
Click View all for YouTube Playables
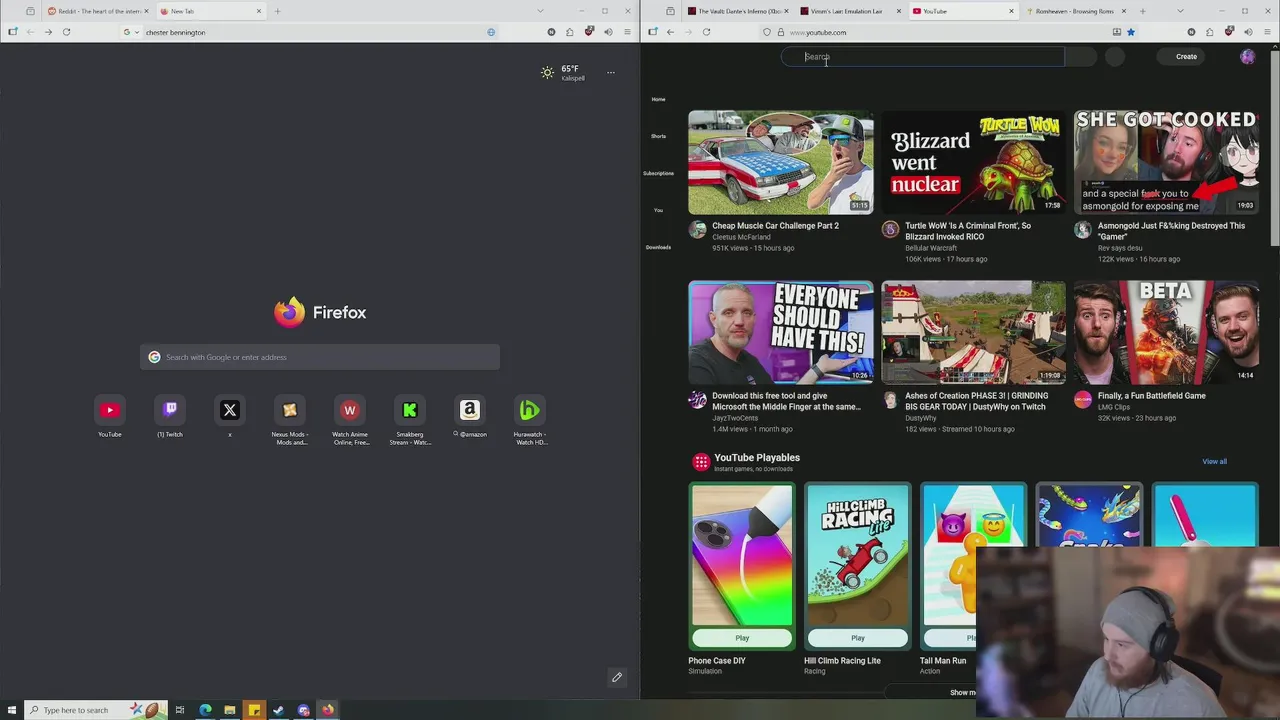pos(1214,462)
